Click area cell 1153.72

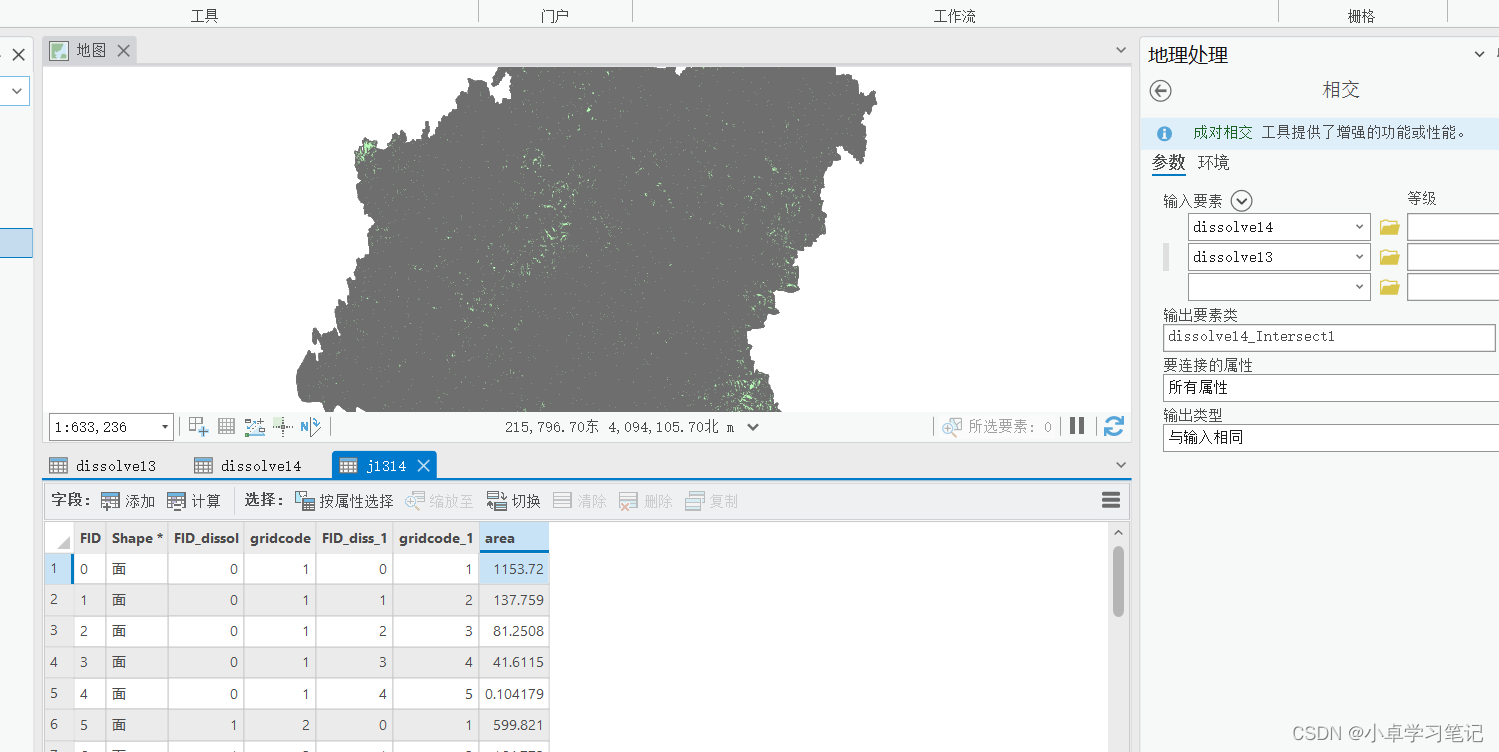[x=514, y=569]
